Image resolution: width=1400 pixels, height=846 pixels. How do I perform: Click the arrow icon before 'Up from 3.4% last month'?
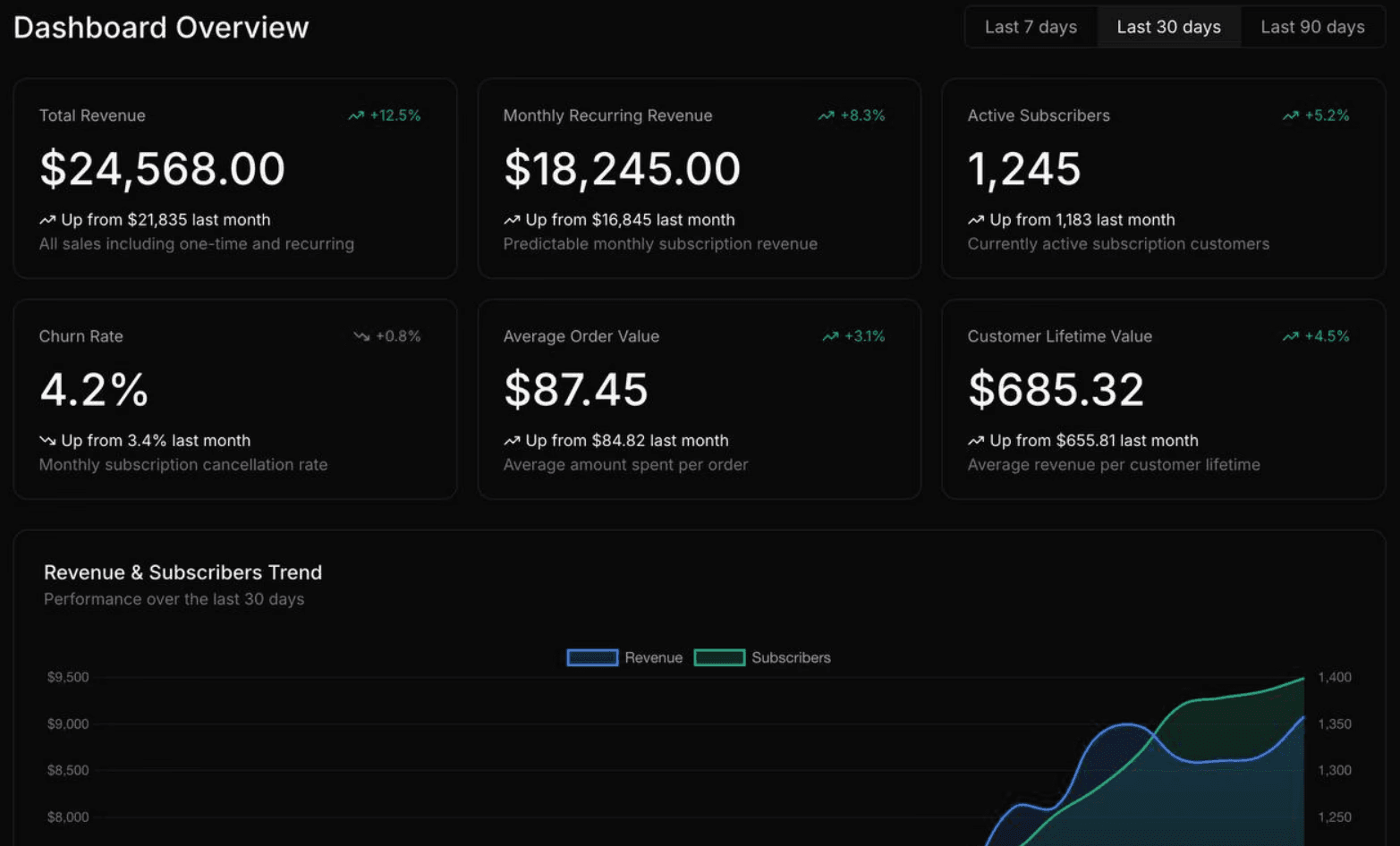[x=47, y=441]
